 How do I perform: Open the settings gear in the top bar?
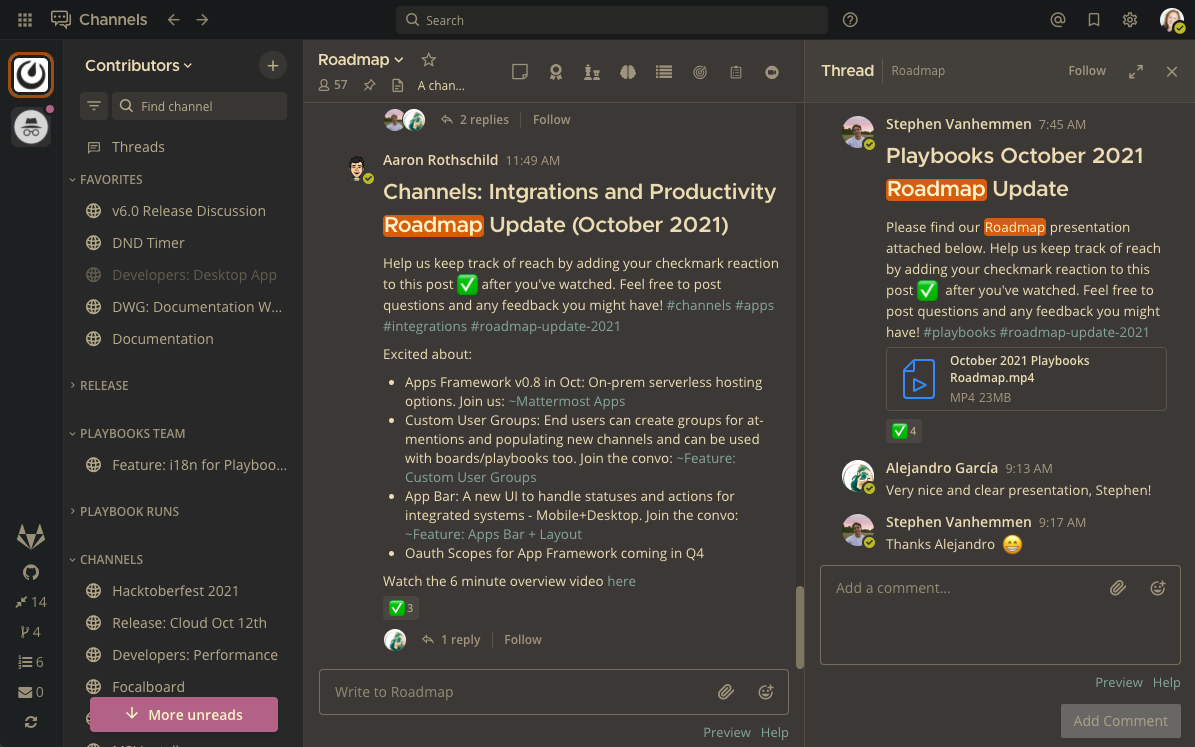1129,19
